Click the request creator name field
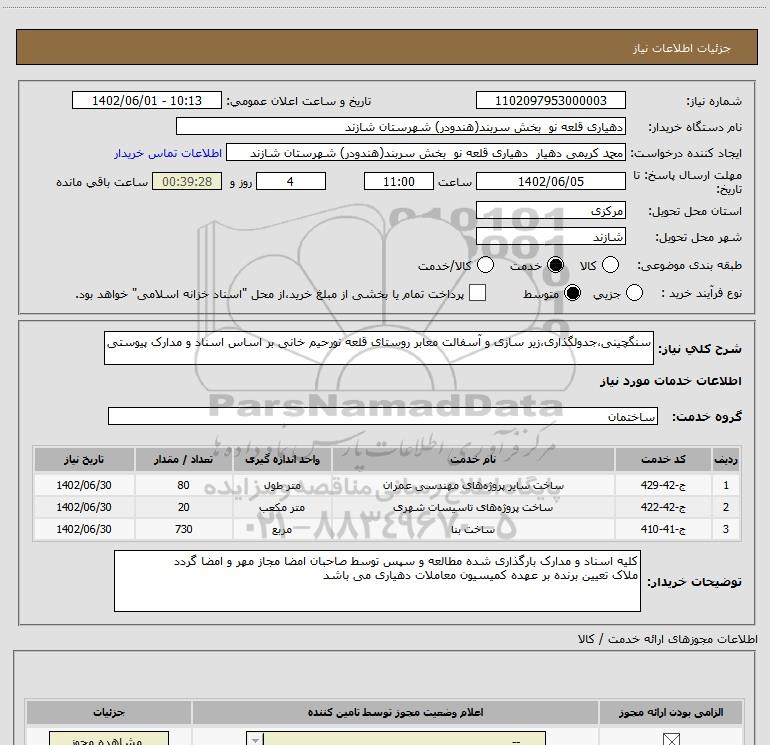Image resolution: width=770 pixels, height=745 pixels. (x=426, y=153)
